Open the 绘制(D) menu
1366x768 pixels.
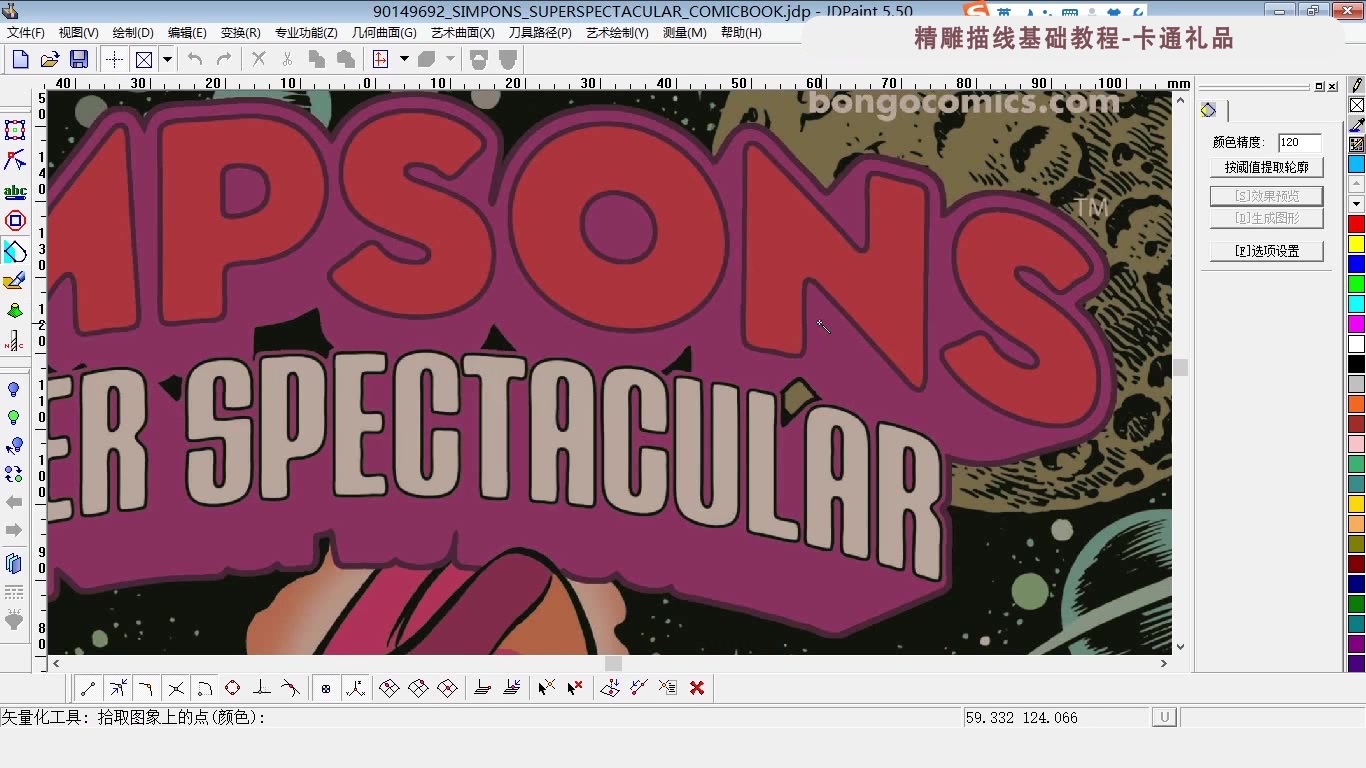click(x=133, y=32)
